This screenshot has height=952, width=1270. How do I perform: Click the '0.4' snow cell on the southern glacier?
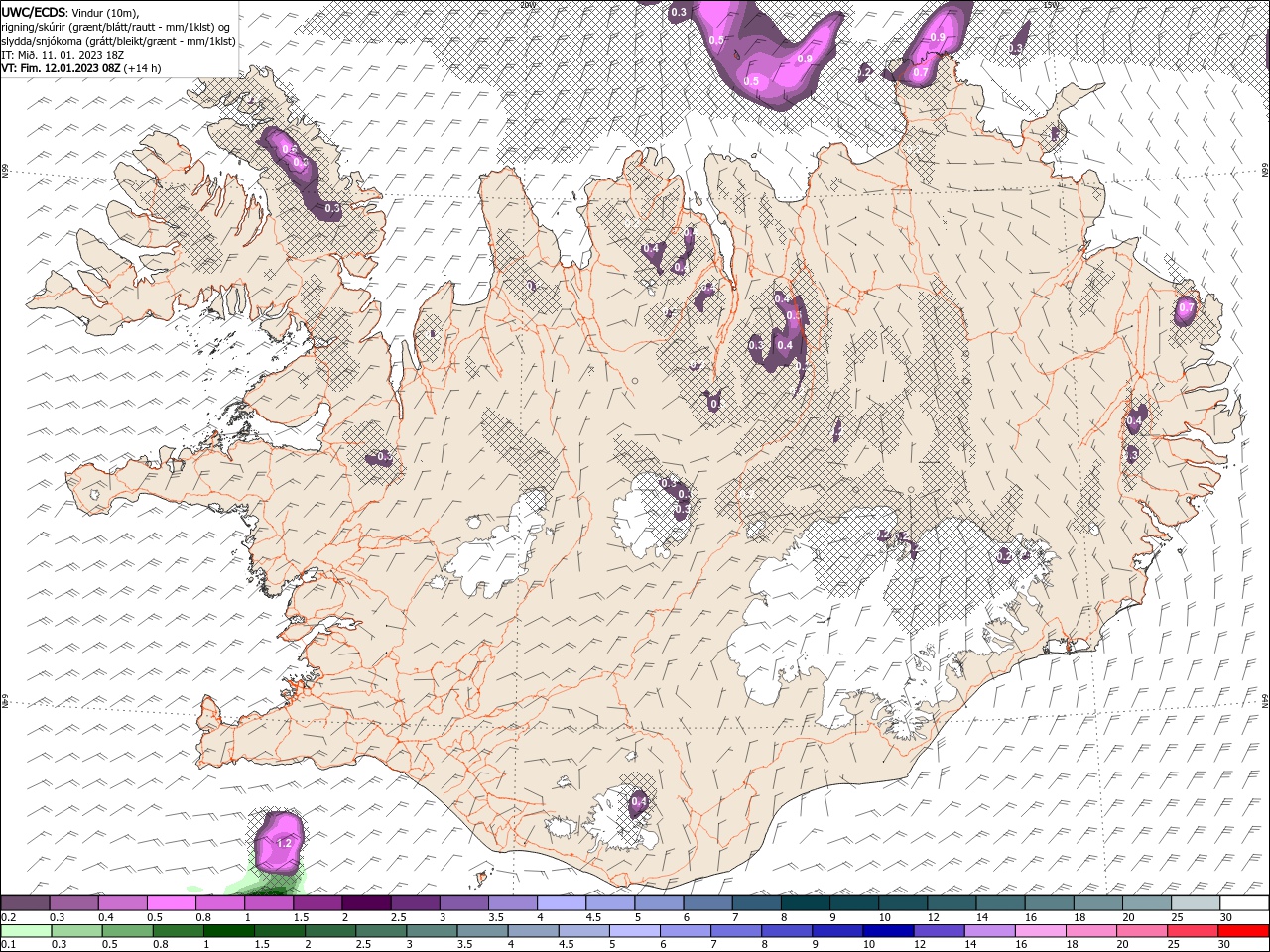point(639,801)
